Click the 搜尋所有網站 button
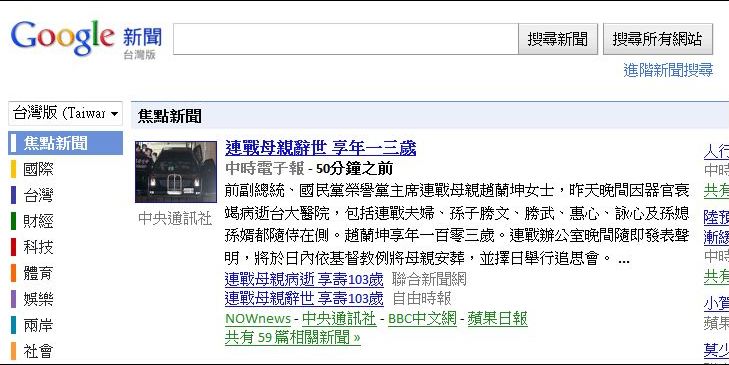The width and height of the screenshot is (729, 365). (x=657, y=39)
